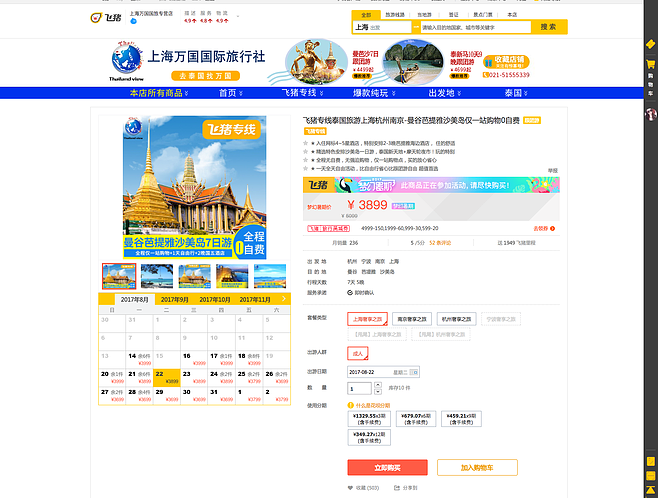Expand the 爆款纯玩 navigation dropdown
658x498 pixels.
coord(374,93)
